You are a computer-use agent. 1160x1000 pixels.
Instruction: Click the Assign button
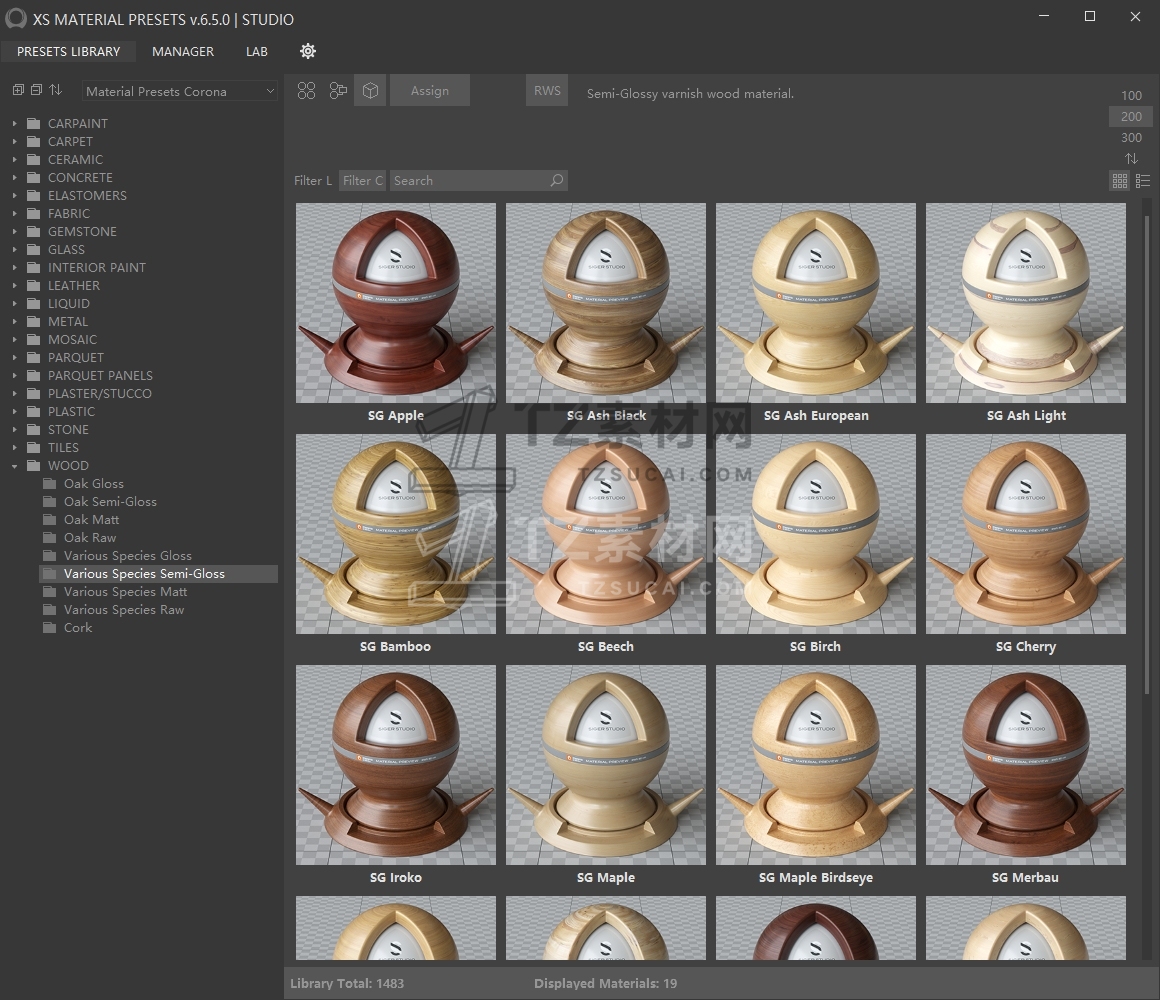430,90
